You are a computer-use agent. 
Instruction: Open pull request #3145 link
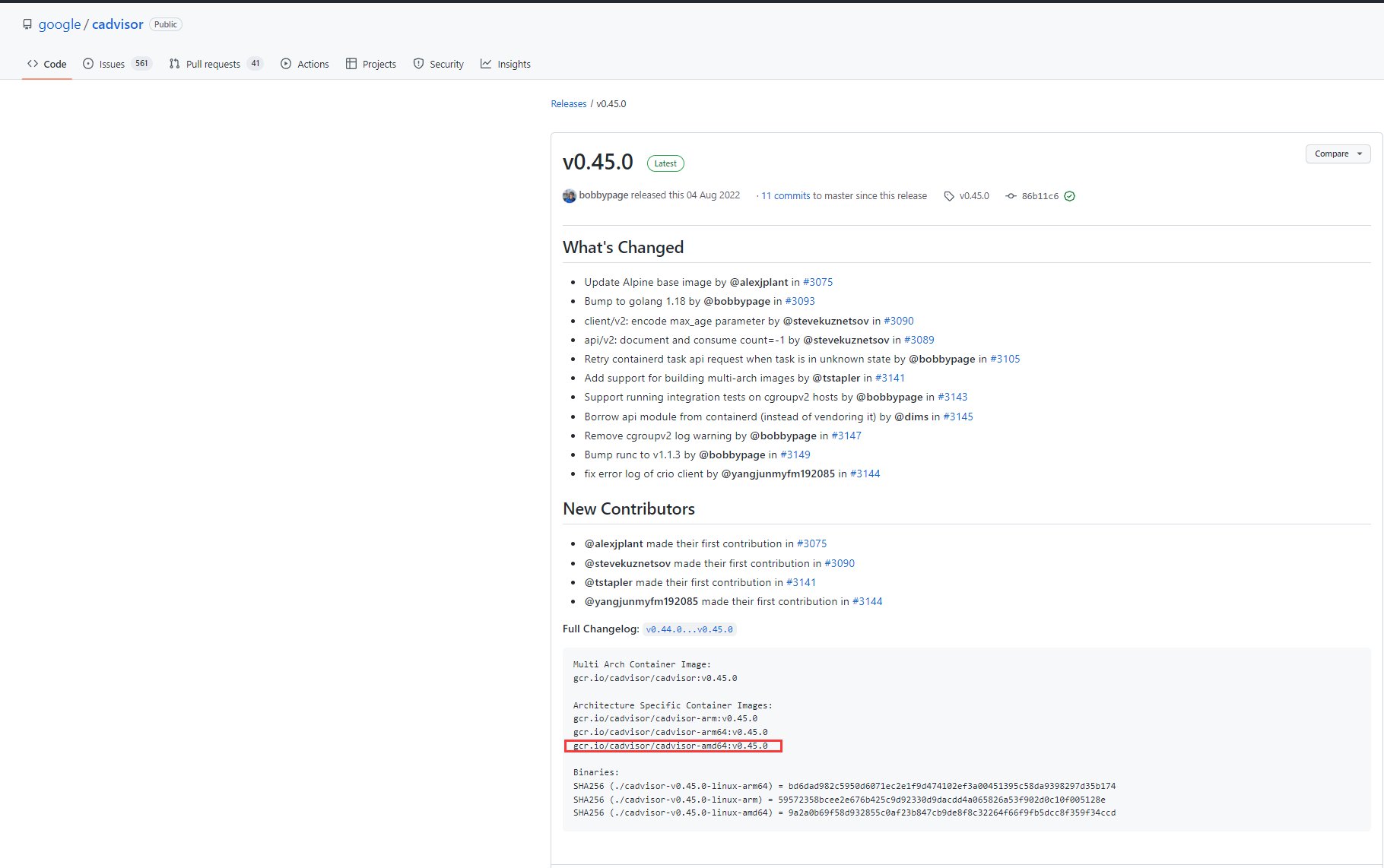coord(958,417)
